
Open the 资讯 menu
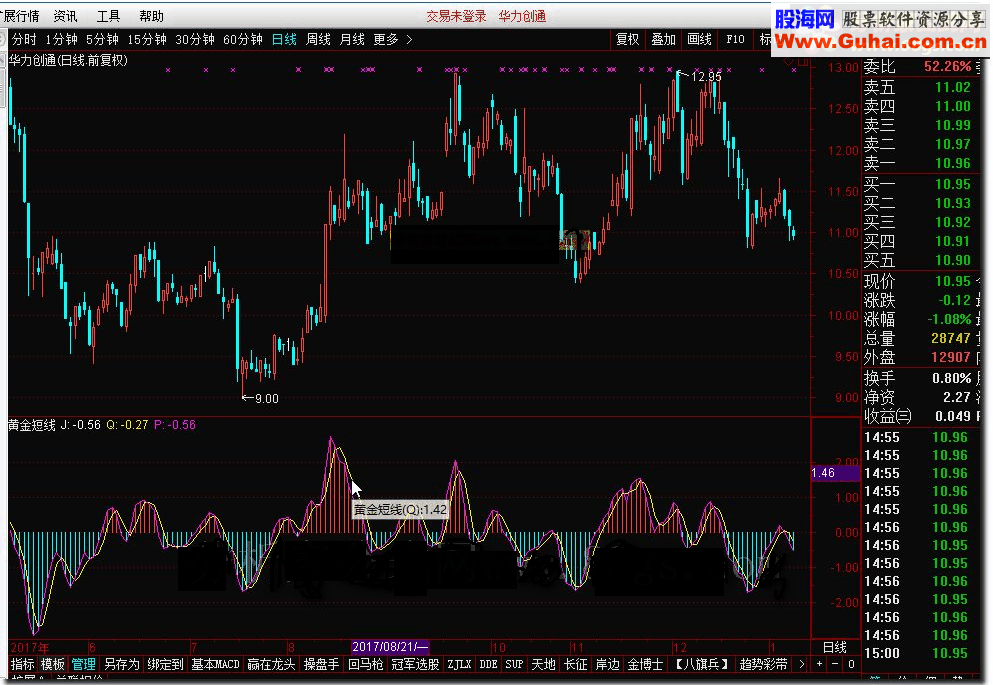(65, 16)
